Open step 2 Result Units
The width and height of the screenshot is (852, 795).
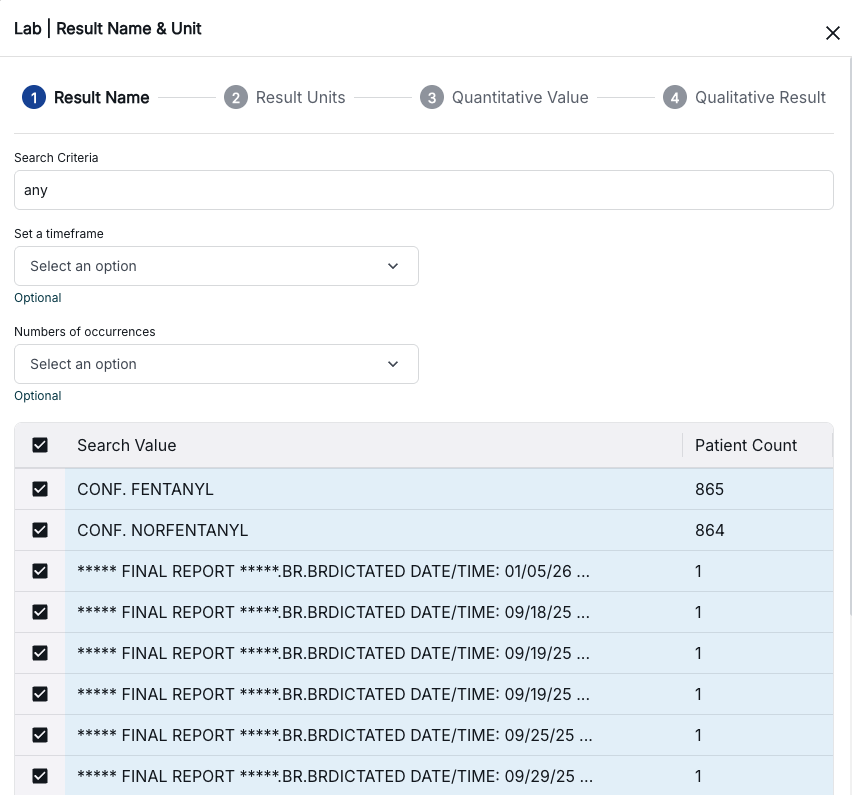coord(285,97)
